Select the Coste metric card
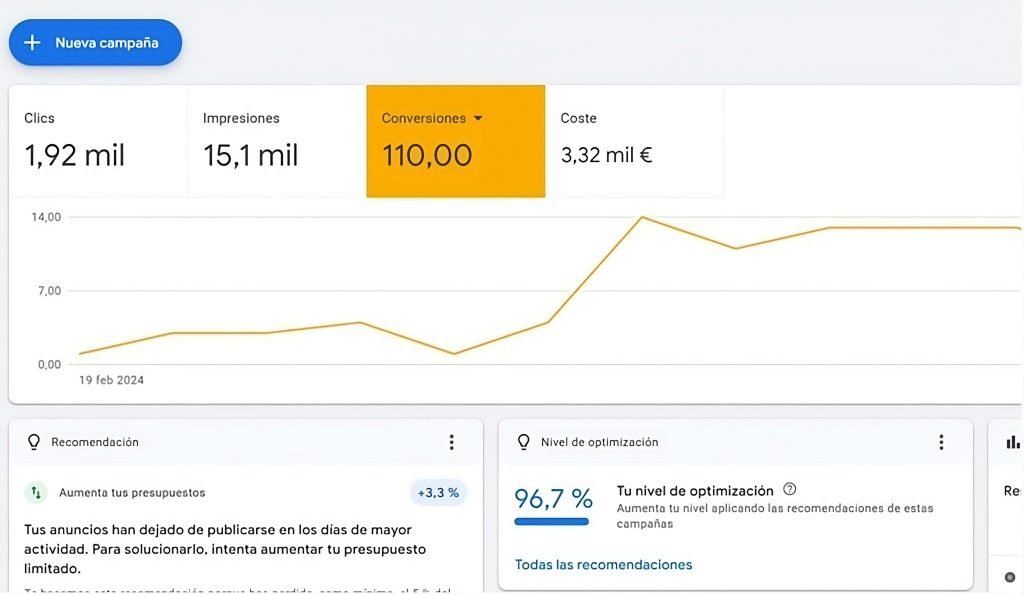 634,141
